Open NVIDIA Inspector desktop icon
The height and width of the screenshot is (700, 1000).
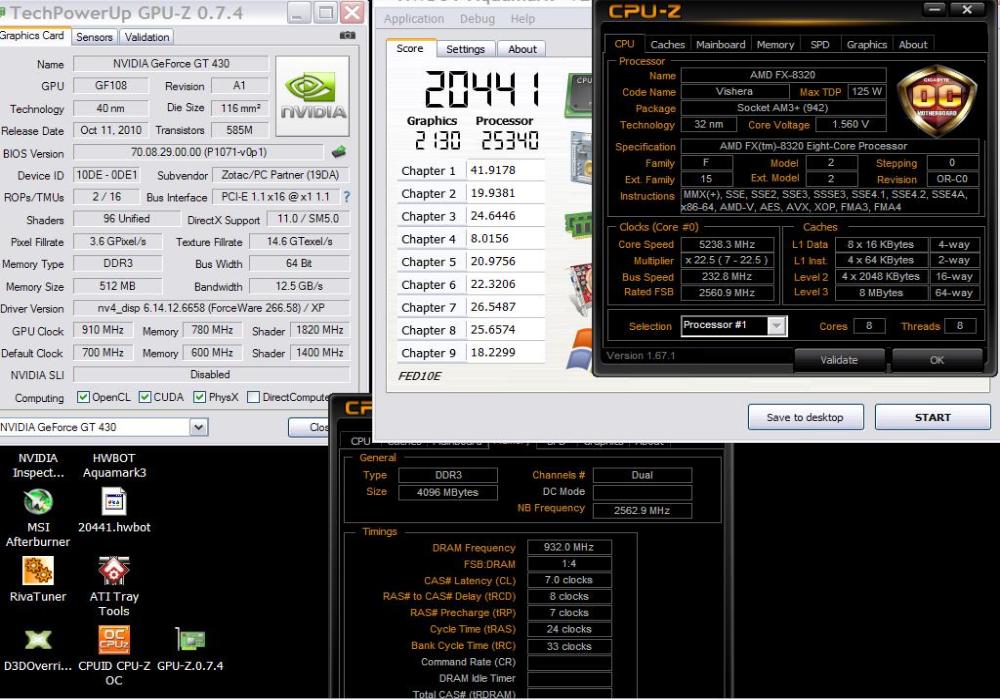click(38, 465)
